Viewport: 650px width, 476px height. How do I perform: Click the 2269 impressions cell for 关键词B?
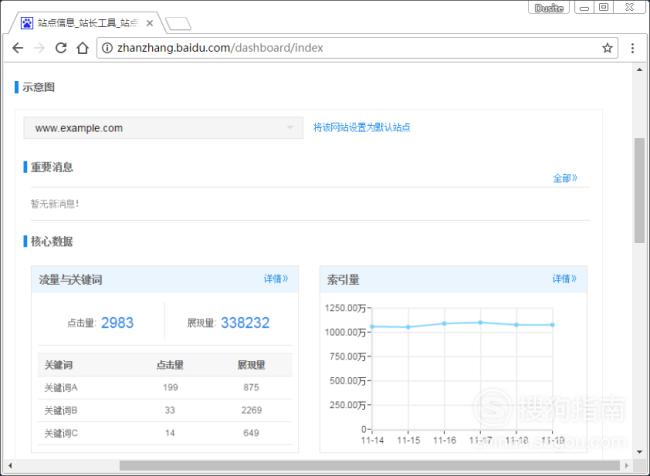[x=252, y=410]
